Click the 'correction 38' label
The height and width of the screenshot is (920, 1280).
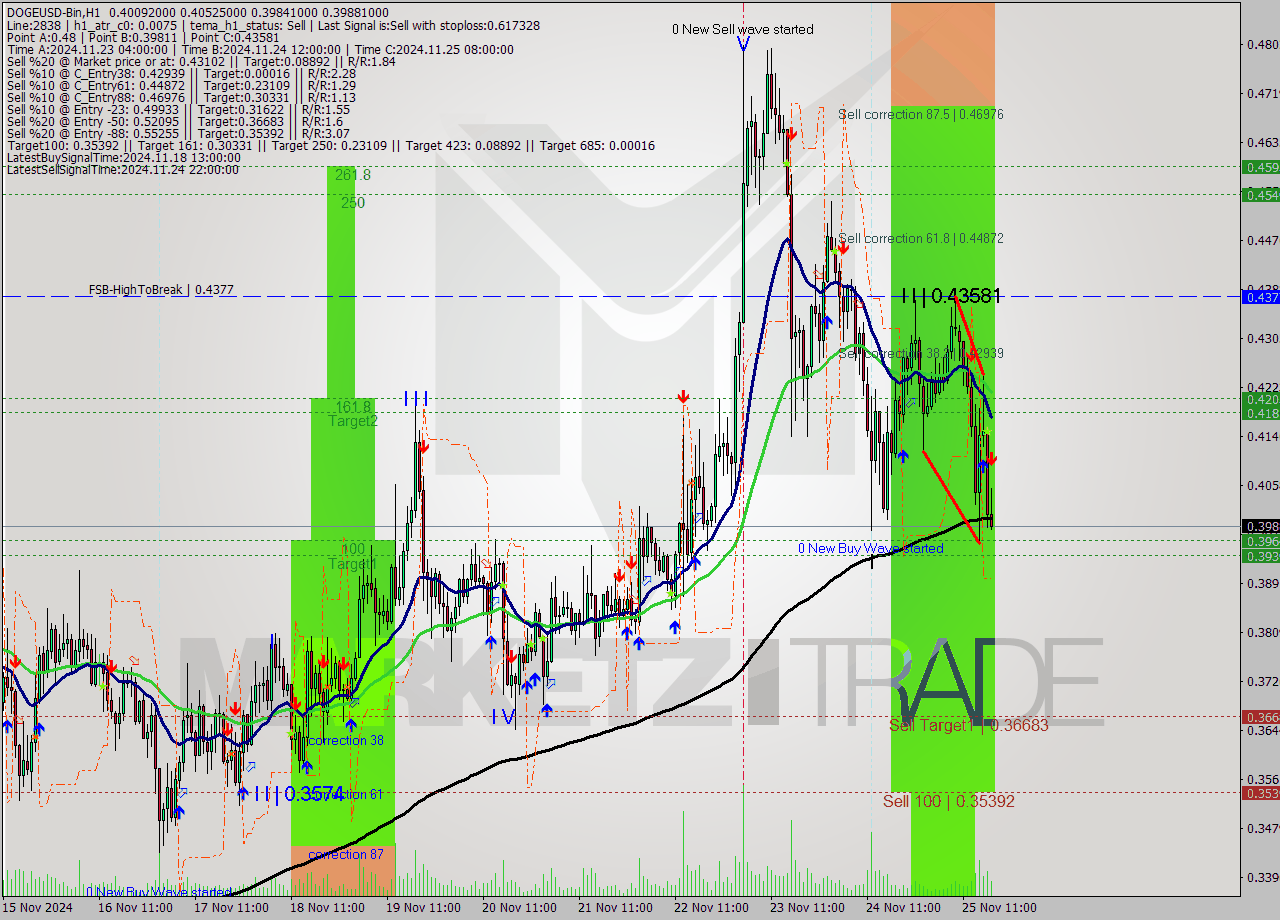pos(346,740)
